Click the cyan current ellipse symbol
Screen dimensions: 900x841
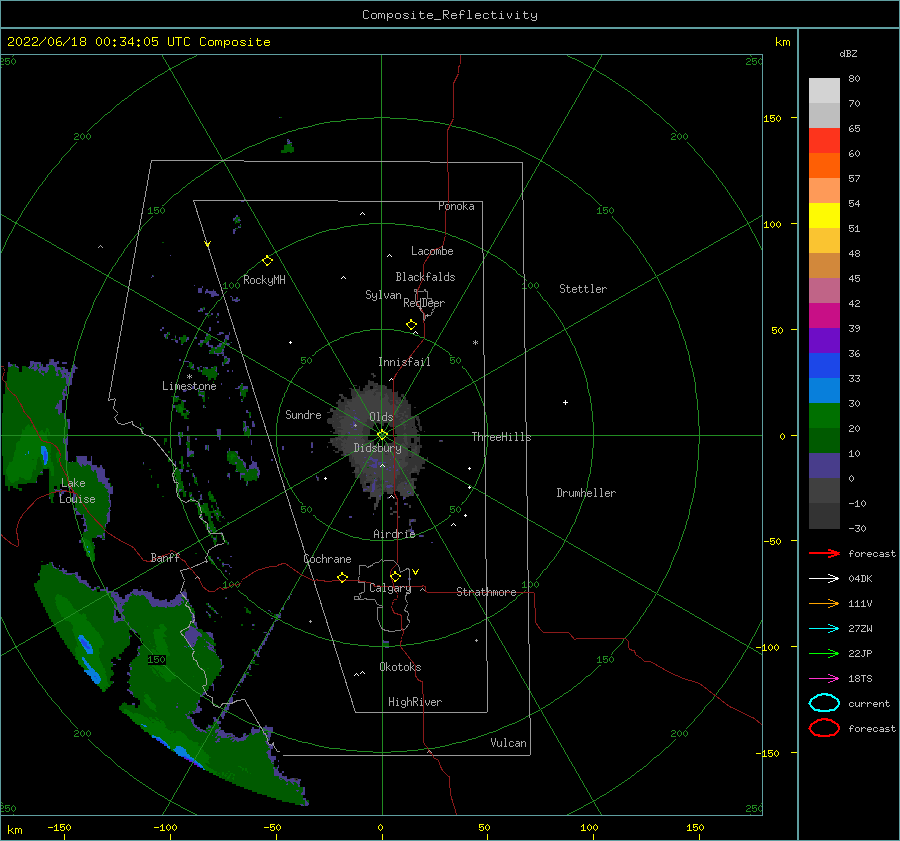(x=824, y=703)
